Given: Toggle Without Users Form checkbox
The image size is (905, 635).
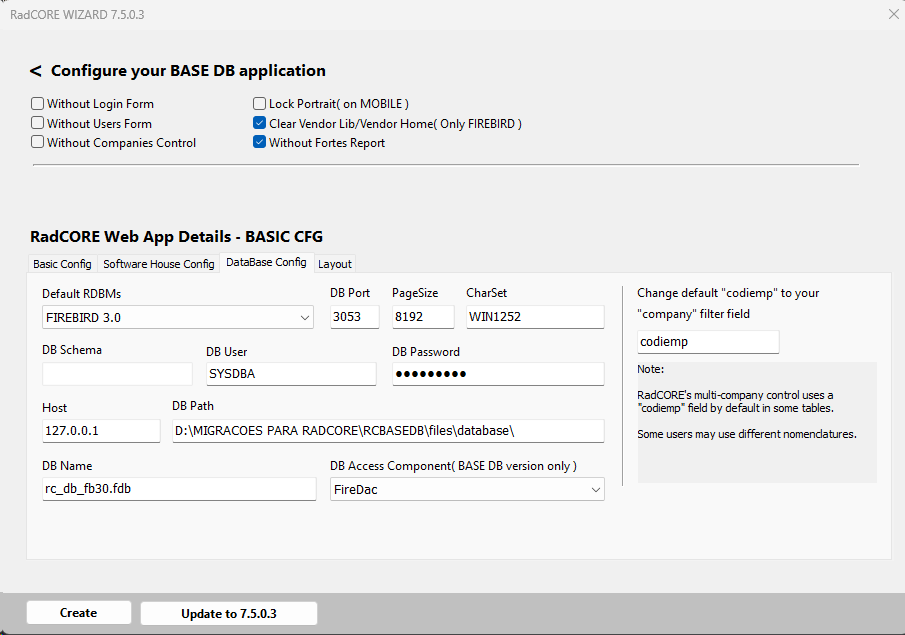Looking at the screenshot, I should [38, 124].
